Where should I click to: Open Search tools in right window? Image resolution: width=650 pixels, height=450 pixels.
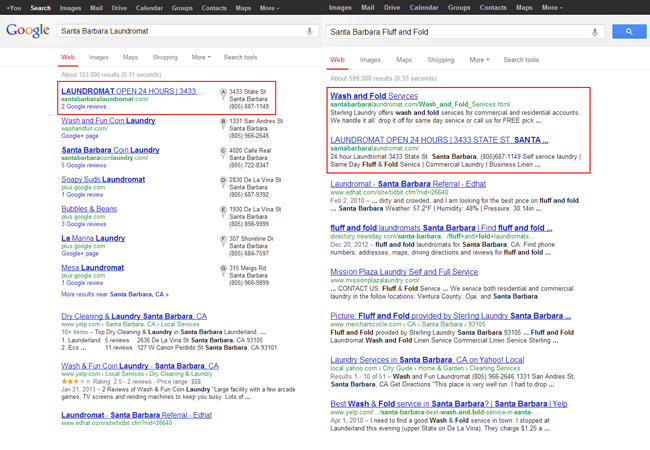pos(521,60)
